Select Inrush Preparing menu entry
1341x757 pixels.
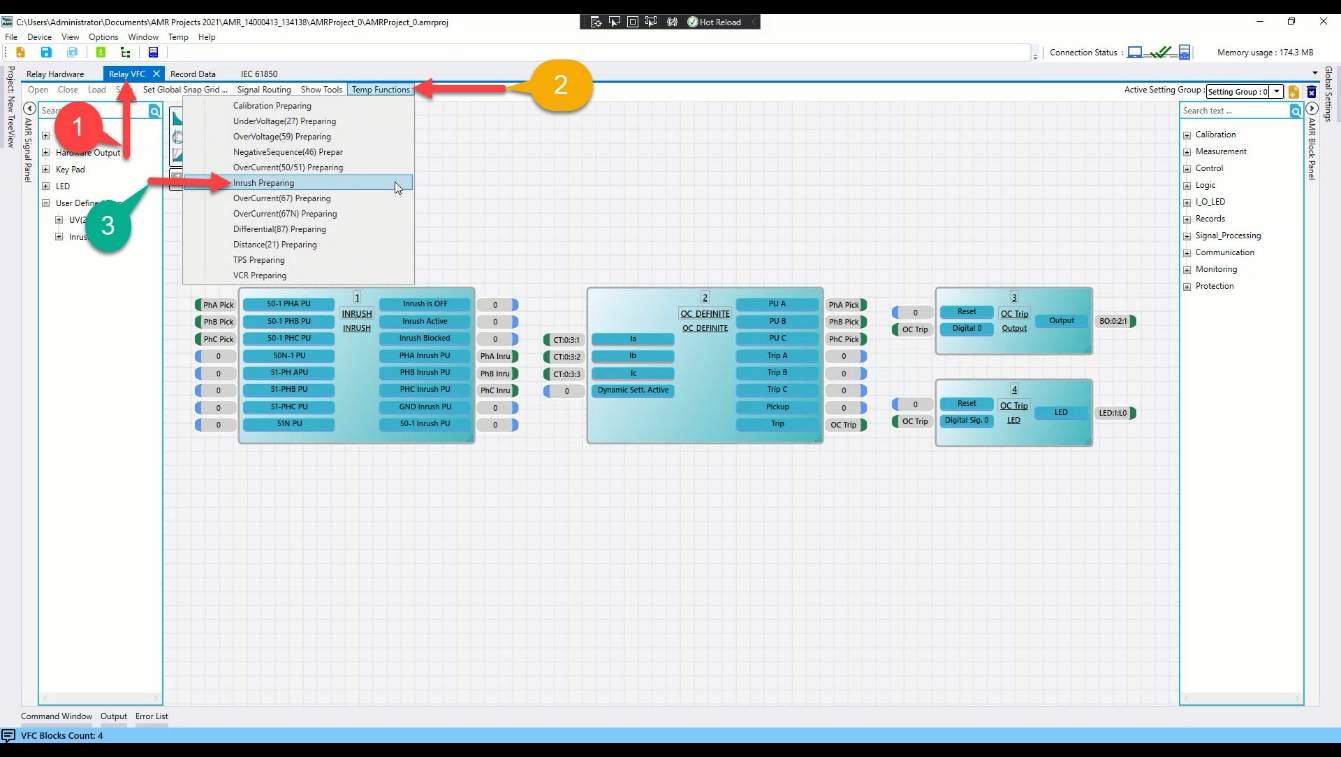pos(264,183)
